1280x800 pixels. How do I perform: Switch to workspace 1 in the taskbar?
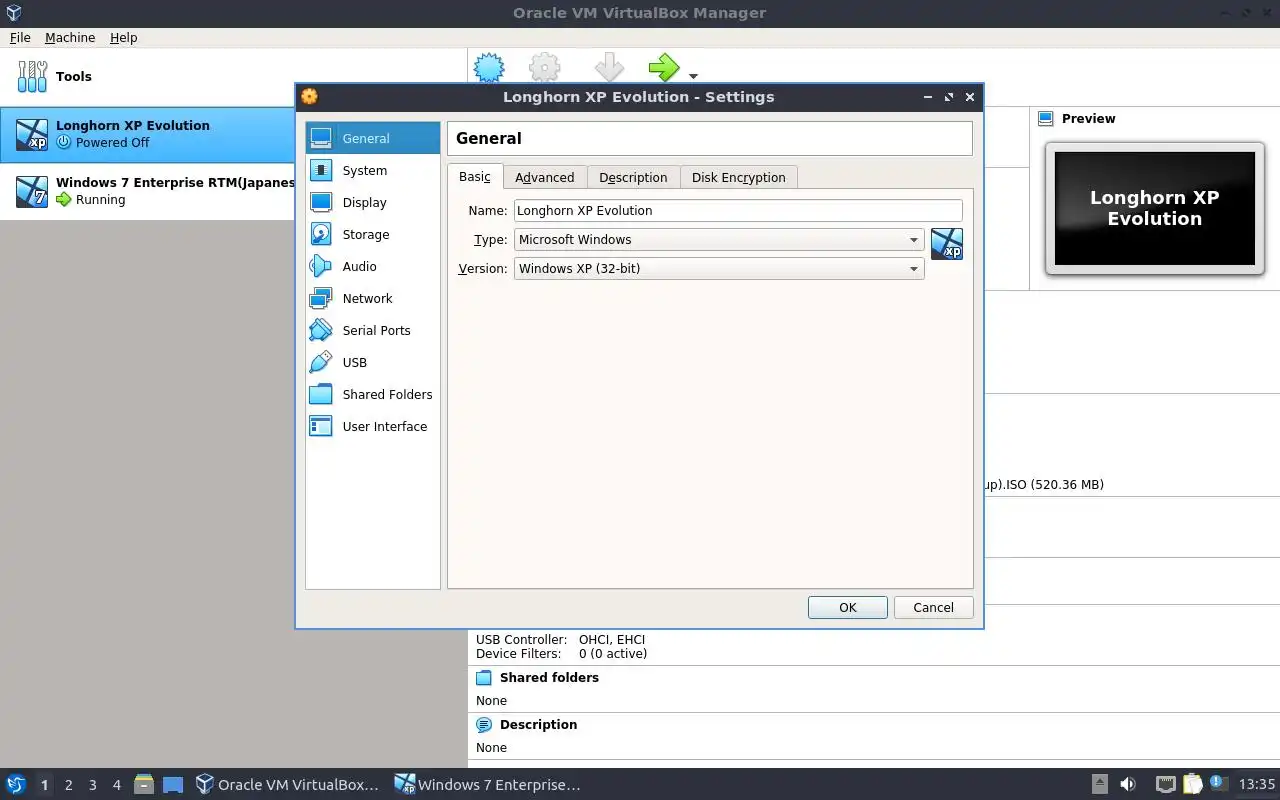(44, 785)
